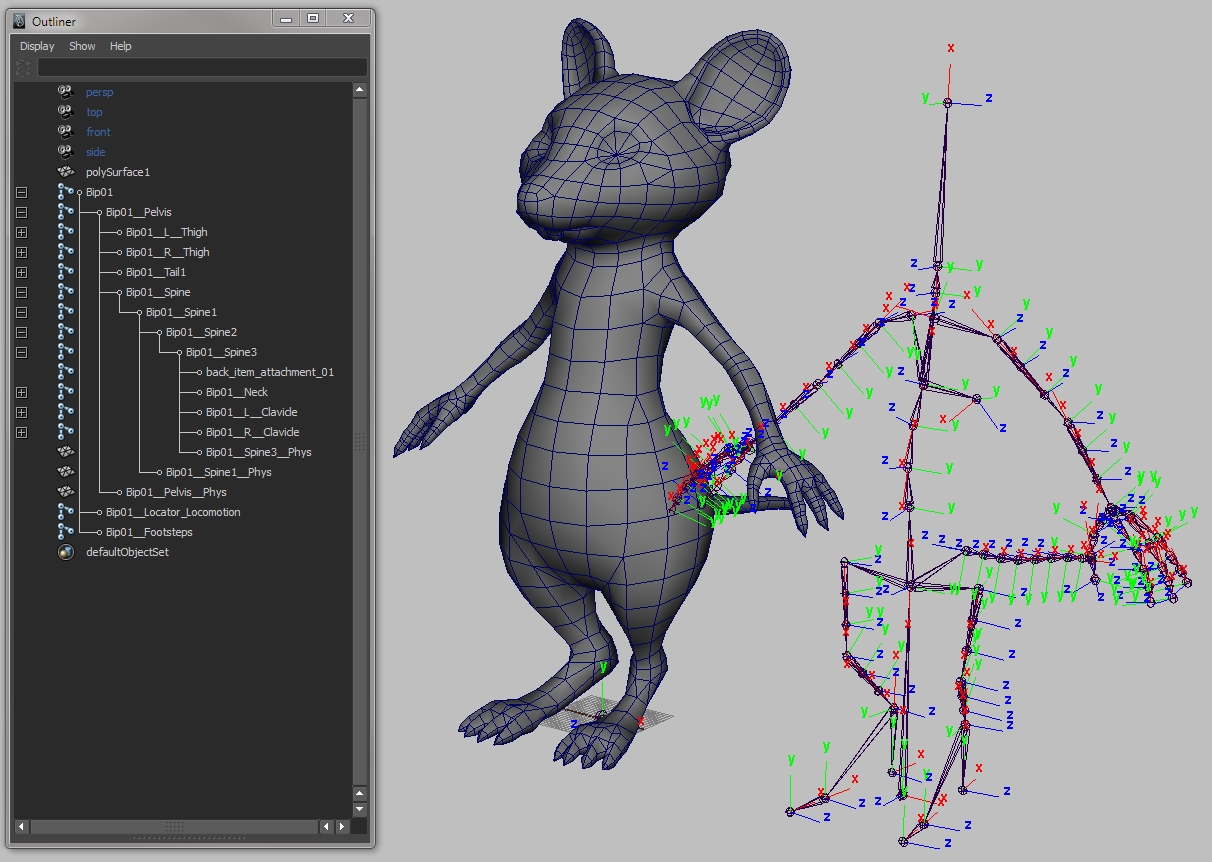
Task: Click the persp camera icon
Action: (x=66, y=91)
